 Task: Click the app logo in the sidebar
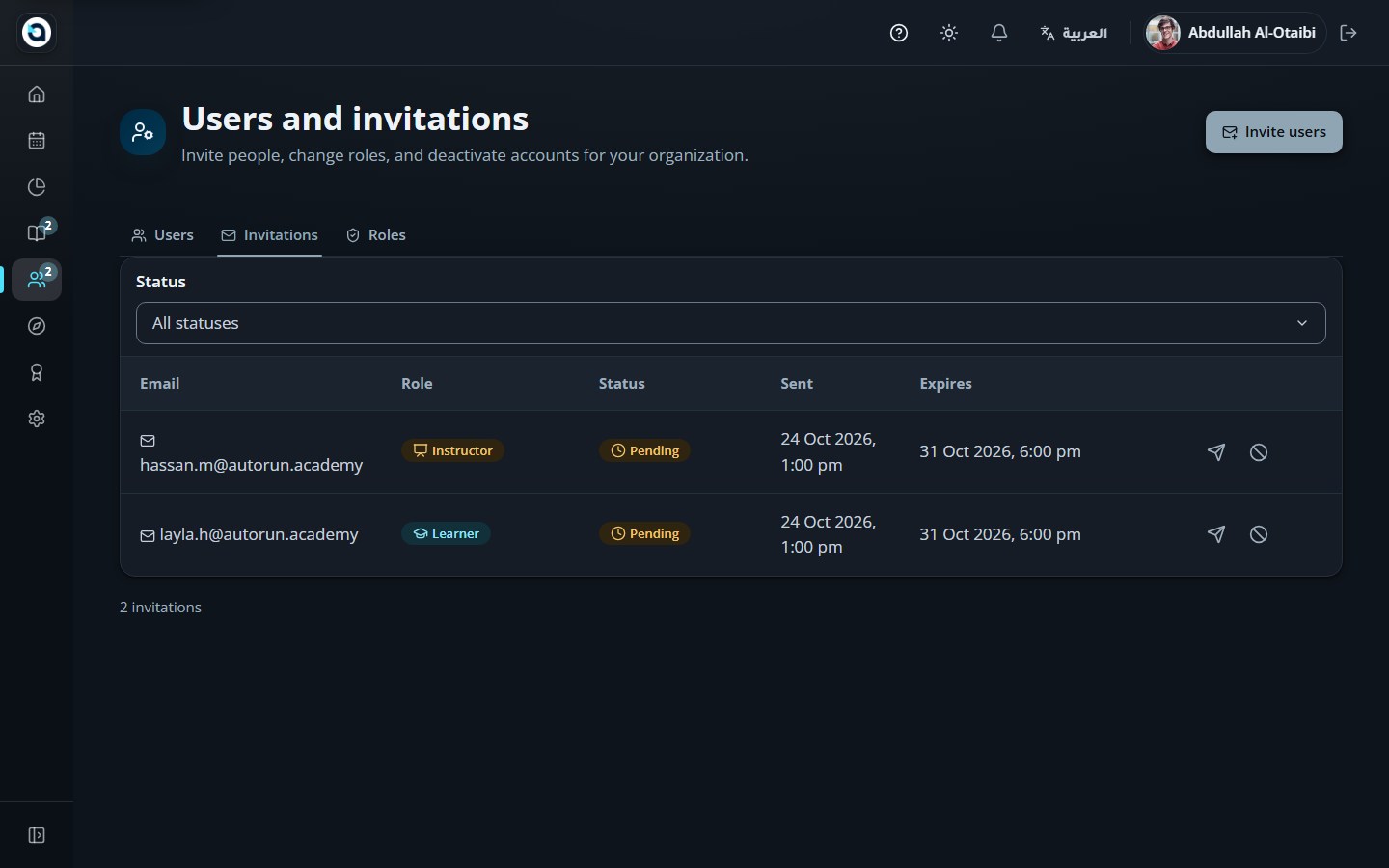coord(37,33)
